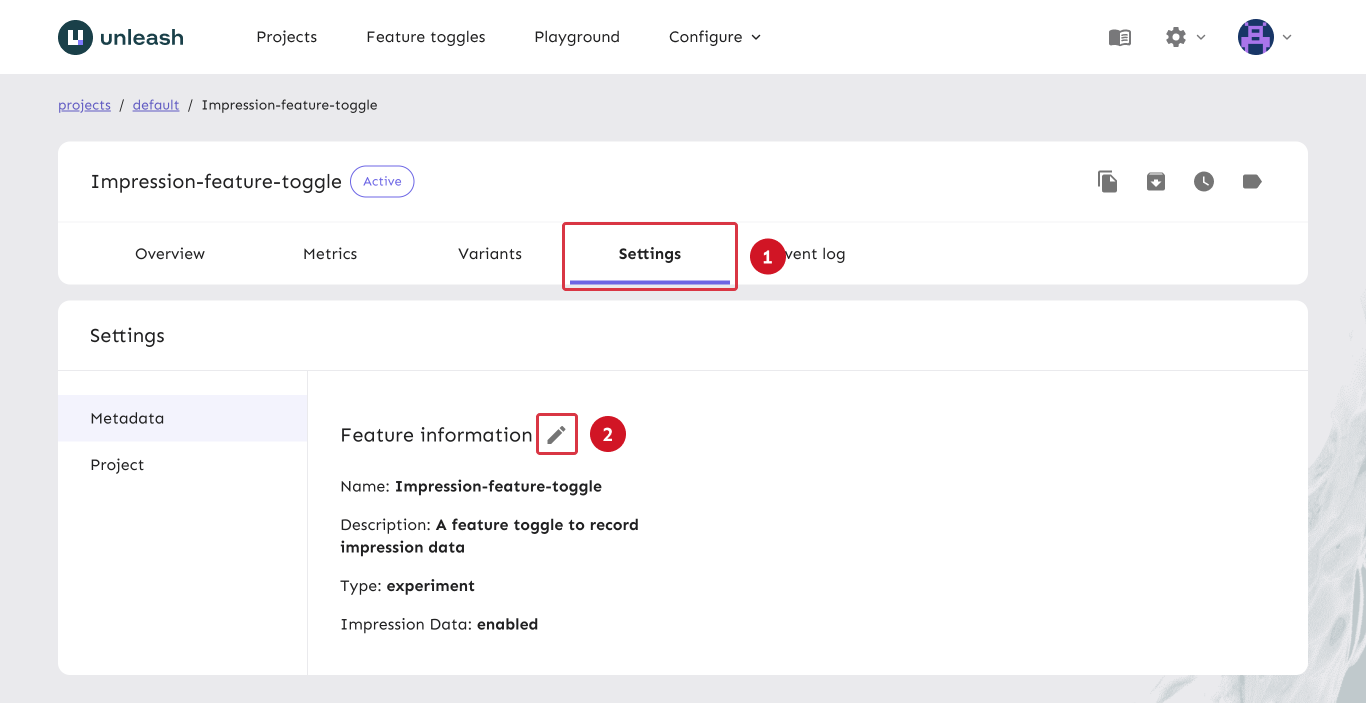Click the Unleash logo
The width and height of the screenshot is (1366, 703).
tap(120, 37)
